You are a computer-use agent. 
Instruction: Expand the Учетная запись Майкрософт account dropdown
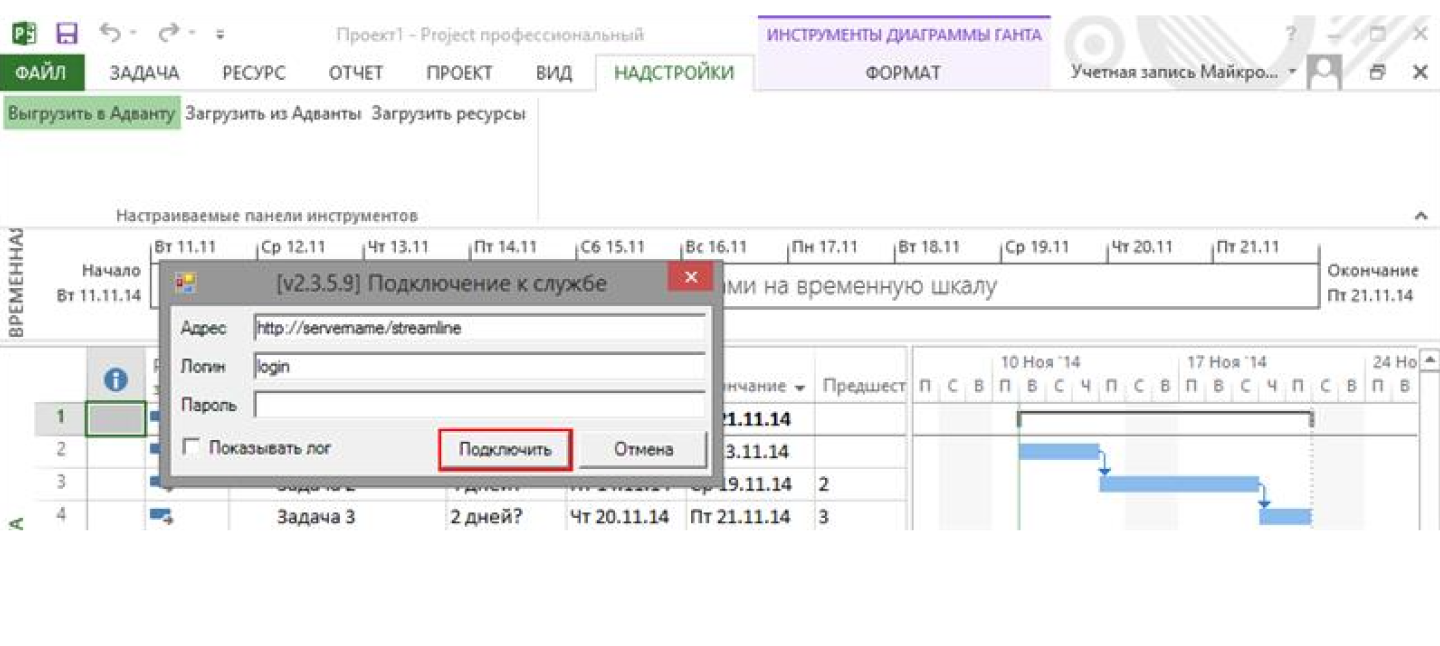tap(1292, 72)
